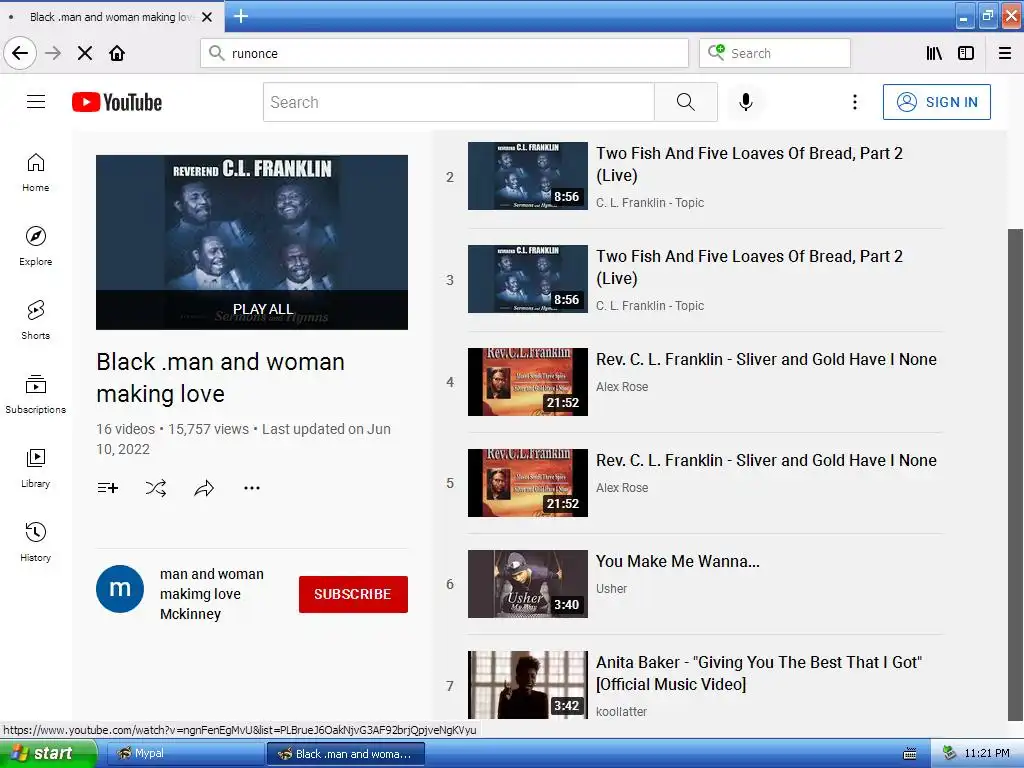Open video 2 thumbnail Two Fish

[x=528, y=176]
